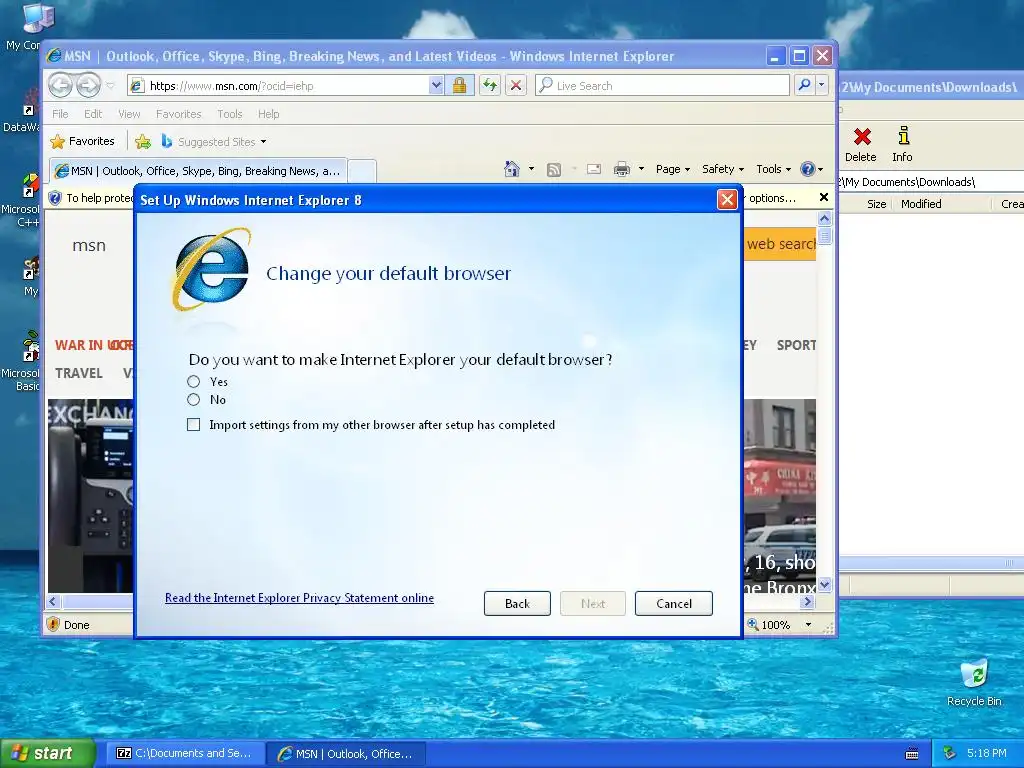The image size is (1024, 768).
Task: Click the web search orange button
Action: click(780, 244)
